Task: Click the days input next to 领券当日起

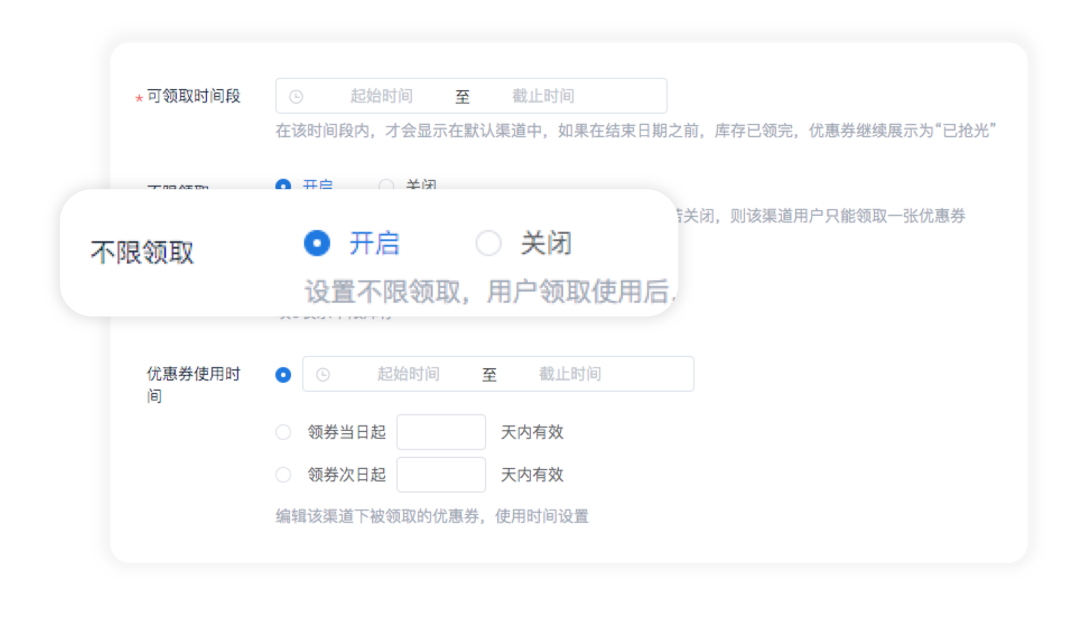Action: point(441,431)
